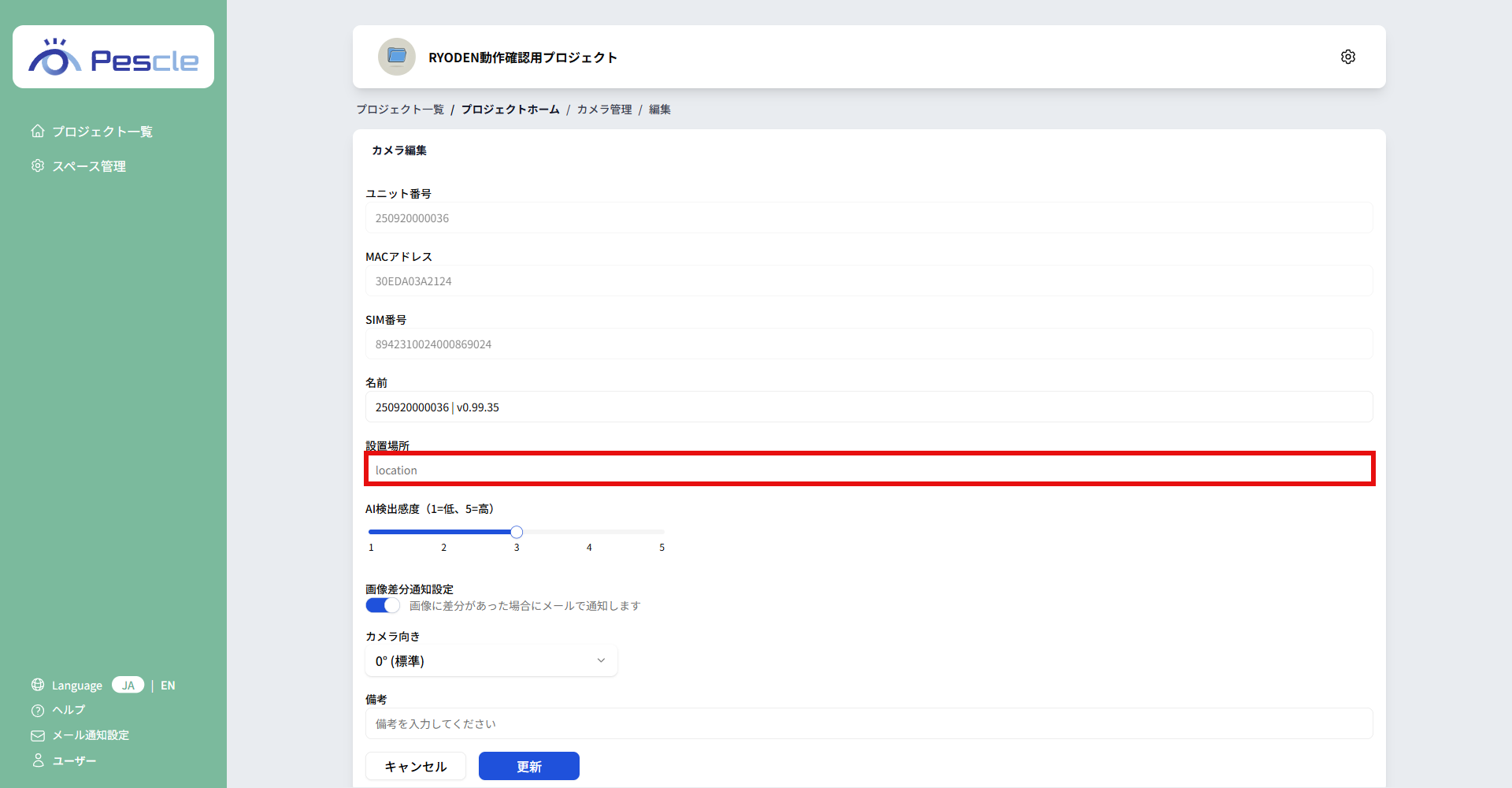The image size is (1512, 788).
Task: Click the settings gear at top right
Action: [x=1347, y=56]
